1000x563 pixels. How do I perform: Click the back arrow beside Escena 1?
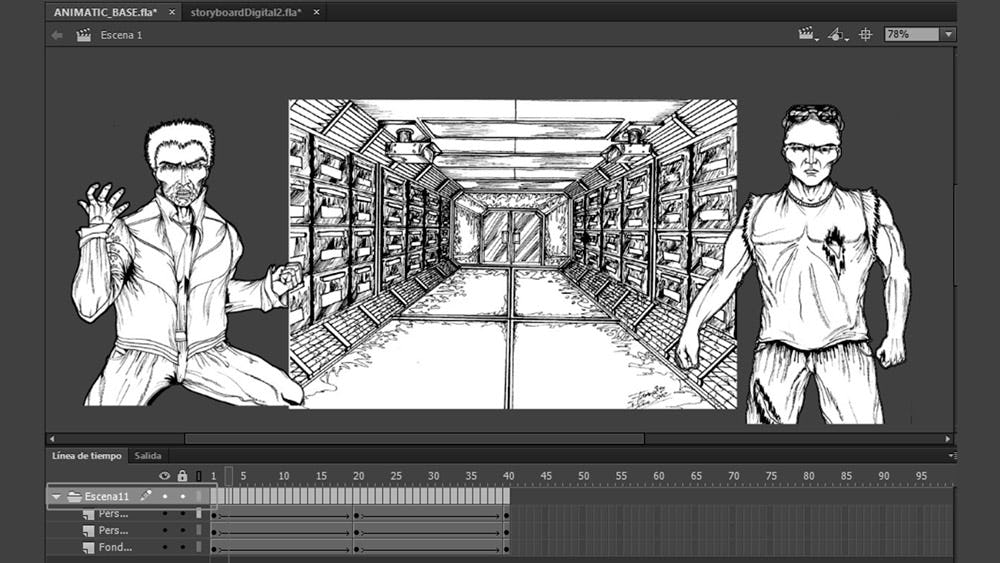point(57,35)
